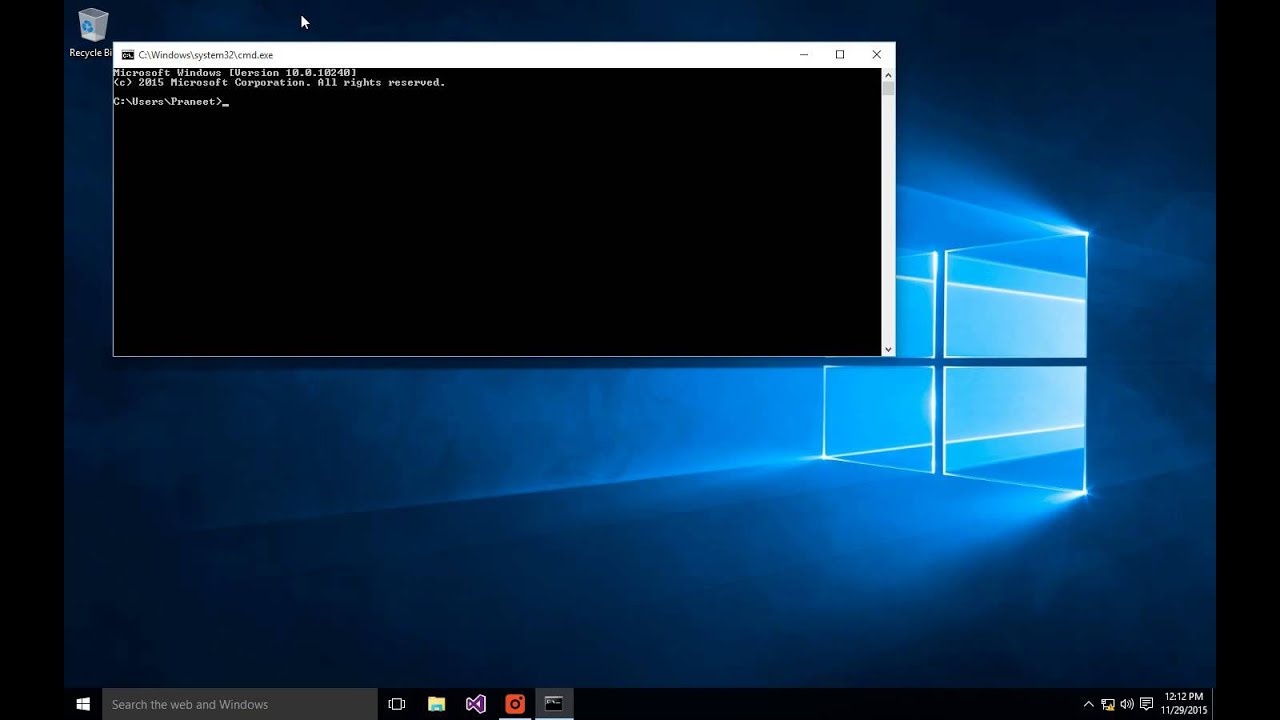Click the cmd scrollbar up arrow
This screenshot has width=1280, height=720.
click(x=888, y=75)
